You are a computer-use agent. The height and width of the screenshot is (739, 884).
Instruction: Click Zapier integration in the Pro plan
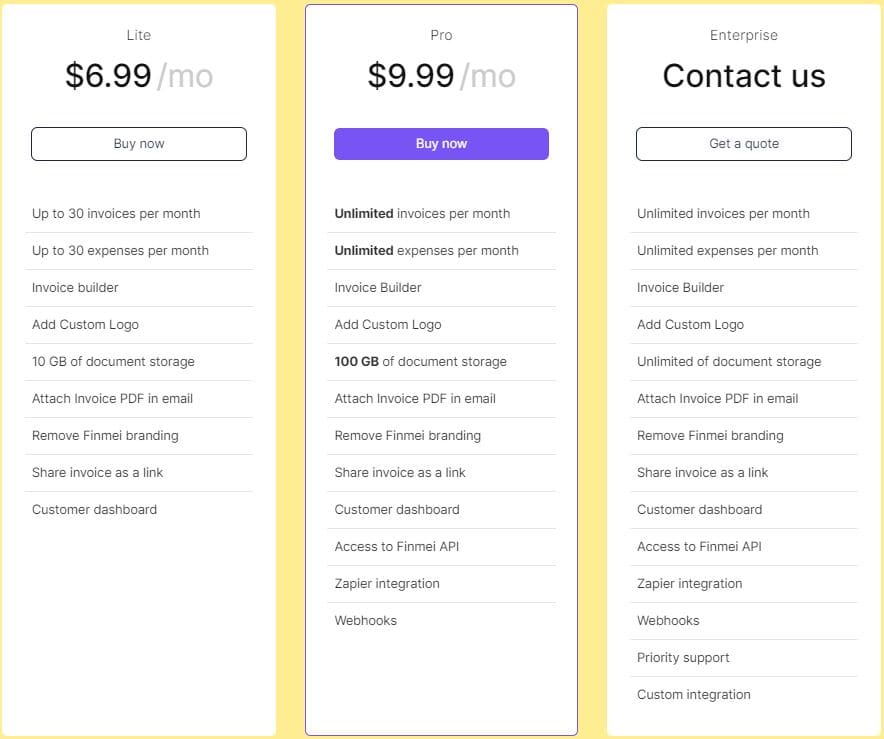387,584
